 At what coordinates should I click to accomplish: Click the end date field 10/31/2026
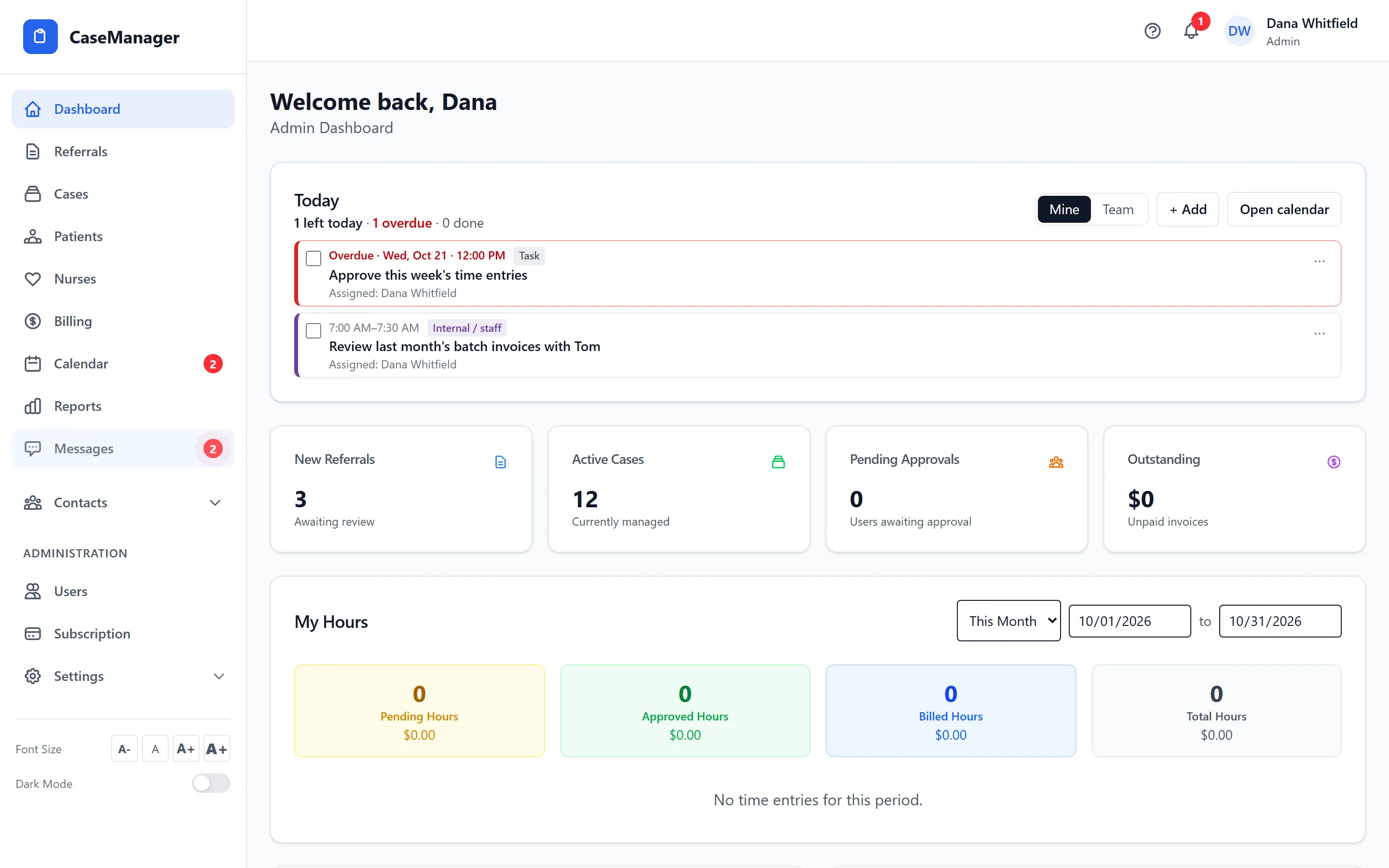click(1280, 621)
